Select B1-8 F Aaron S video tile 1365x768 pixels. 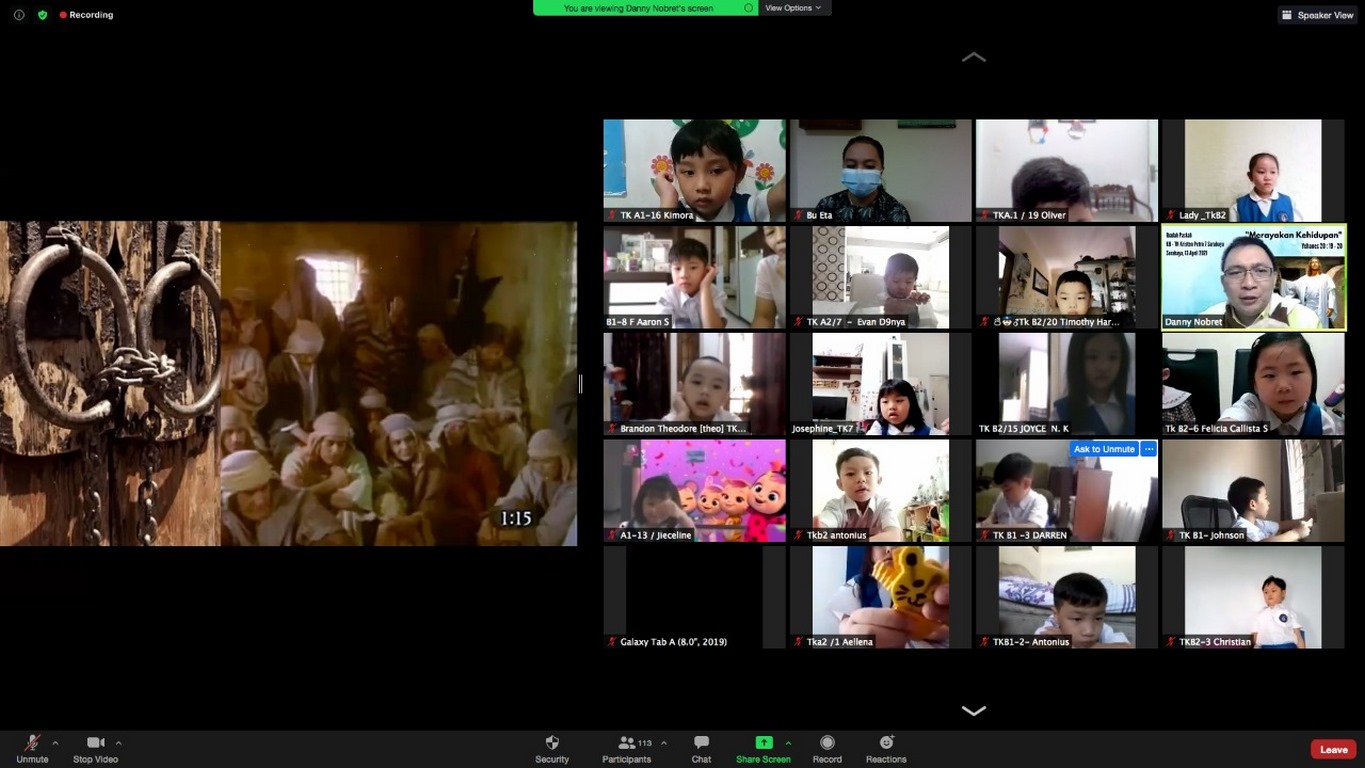(694, 277)
